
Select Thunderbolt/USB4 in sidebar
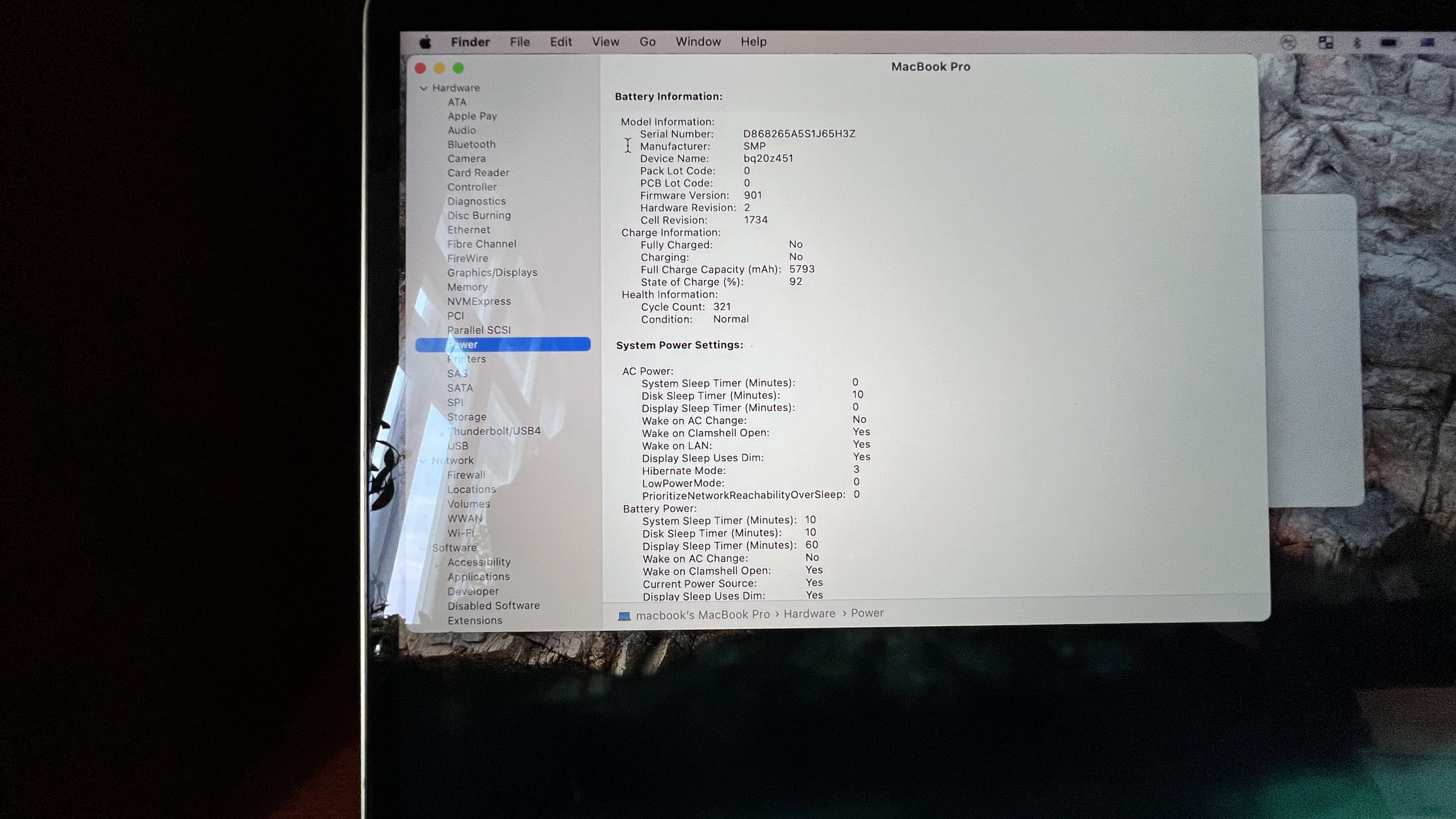point(494,431)
